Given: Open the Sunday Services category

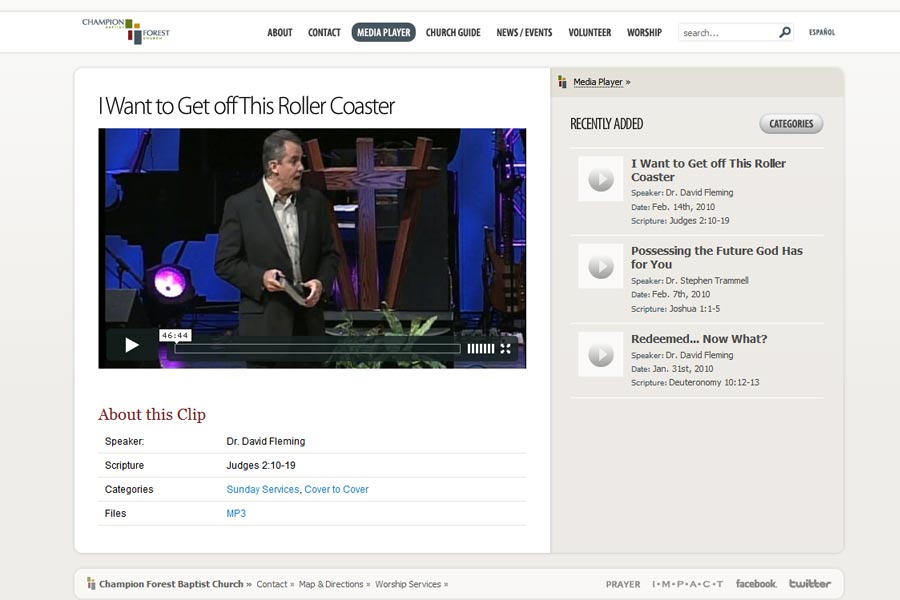Looking at the screenshot, I should (x=263, y=489).
